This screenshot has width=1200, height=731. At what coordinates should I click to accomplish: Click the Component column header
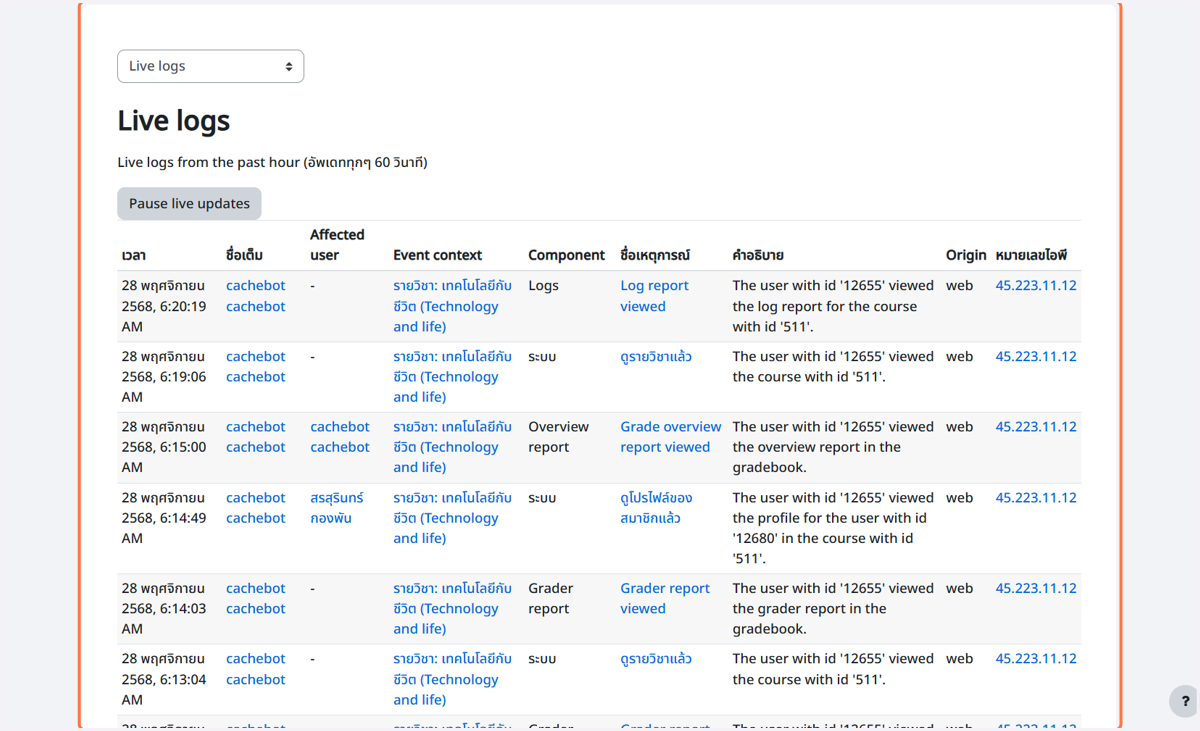click(x=566, y=255)
